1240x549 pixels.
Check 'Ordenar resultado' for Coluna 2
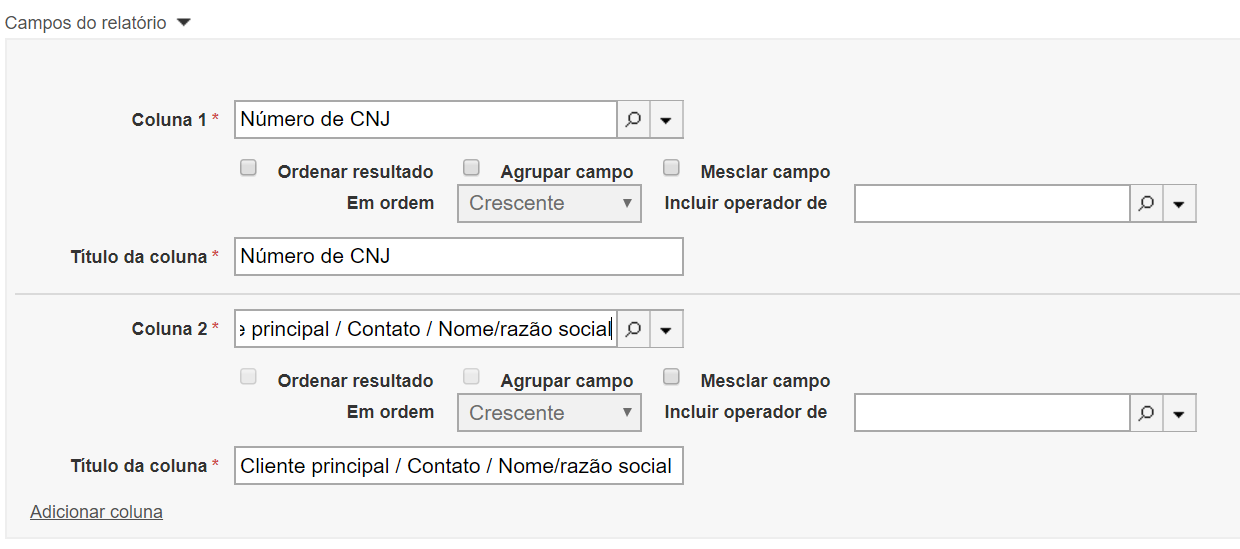click(249, 377)
